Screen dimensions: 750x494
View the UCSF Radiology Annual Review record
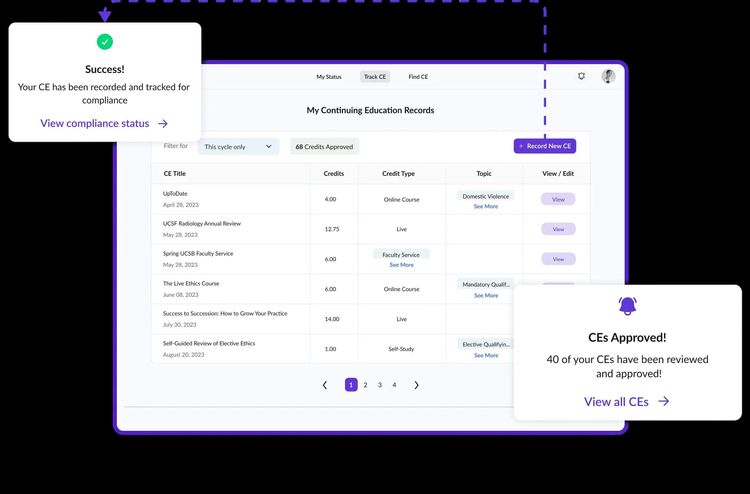tap(558, 229)
